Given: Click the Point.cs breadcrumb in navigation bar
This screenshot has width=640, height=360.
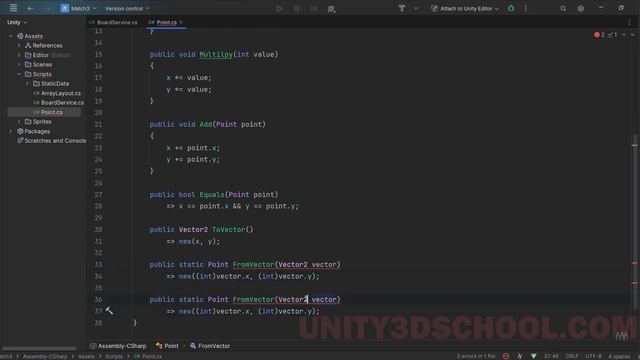Looking at the screenshot, I should [x=148, y=356].
